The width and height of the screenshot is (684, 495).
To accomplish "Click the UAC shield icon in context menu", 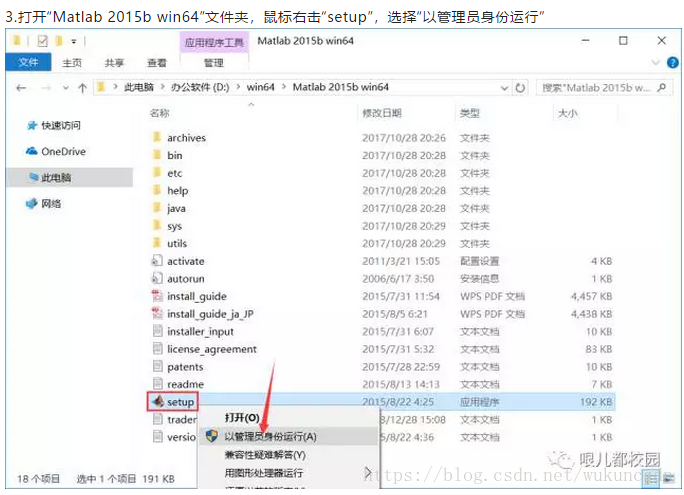I will 212,436.
